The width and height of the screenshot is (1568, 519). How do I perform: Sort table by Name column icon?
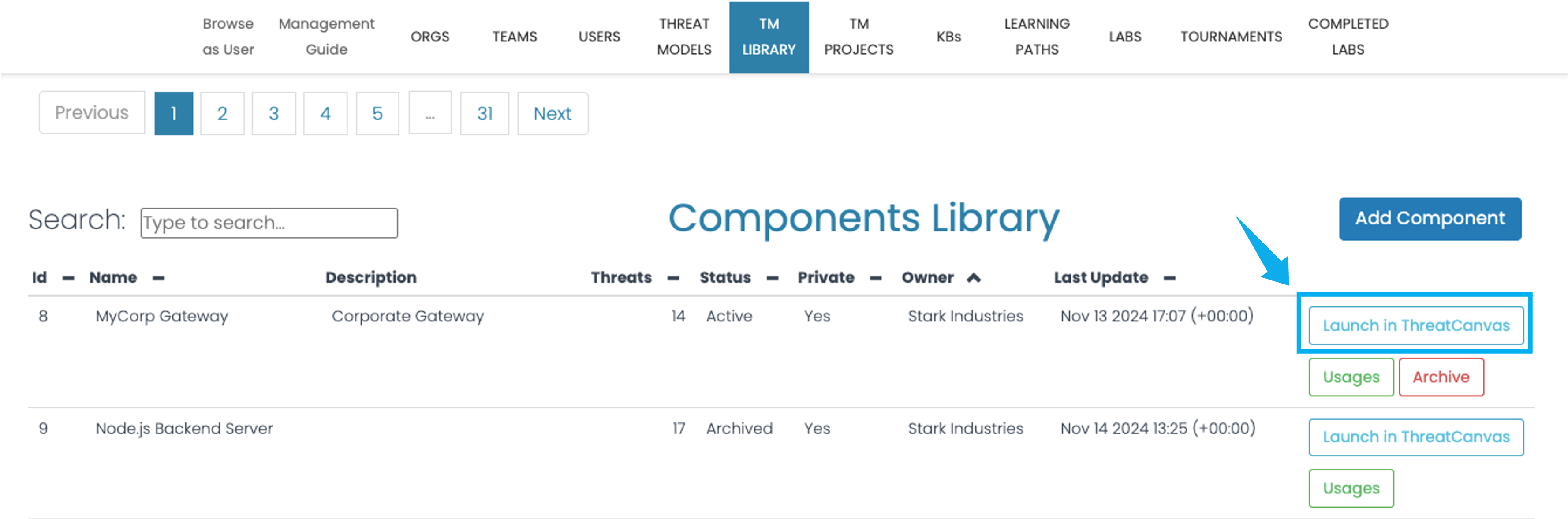(x=158, y=278)
